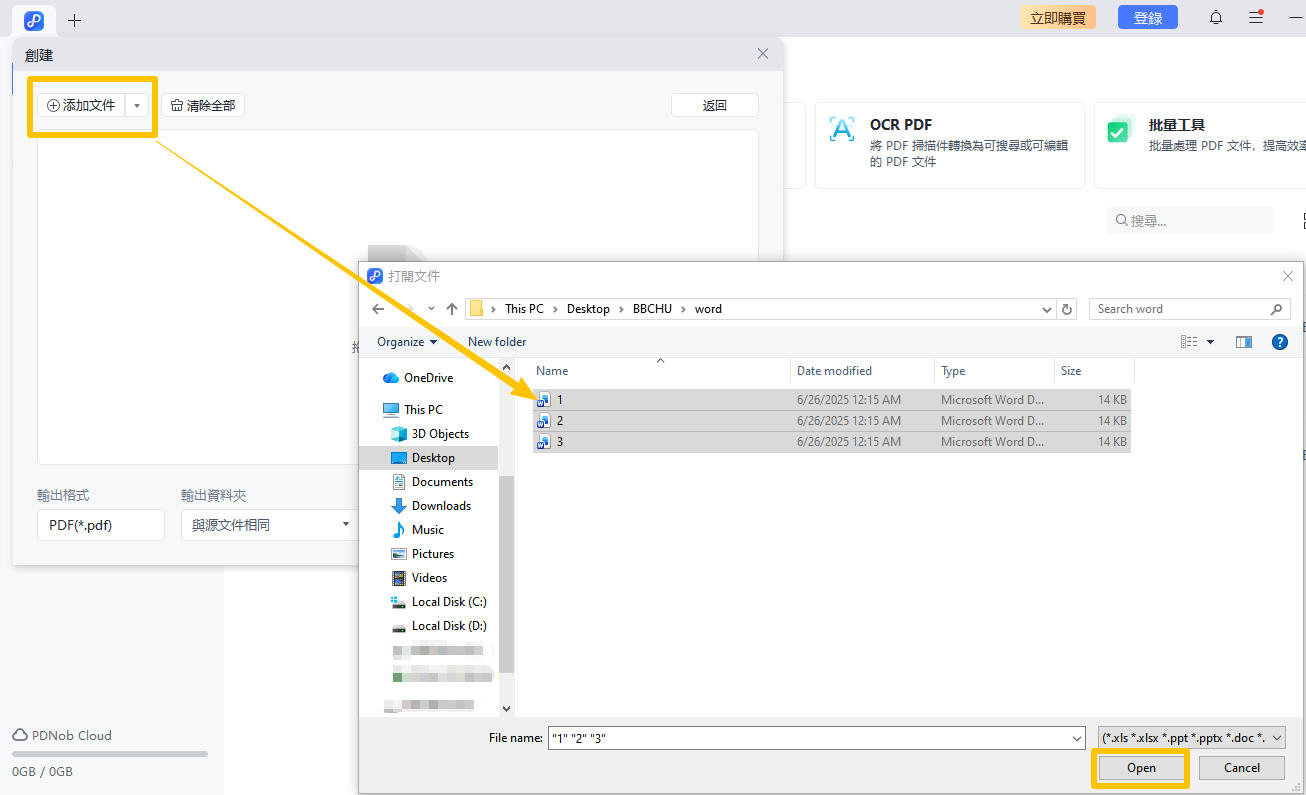Sort files by the Date modified column
Screen dimensions: 1306x795
click(834, 371)
